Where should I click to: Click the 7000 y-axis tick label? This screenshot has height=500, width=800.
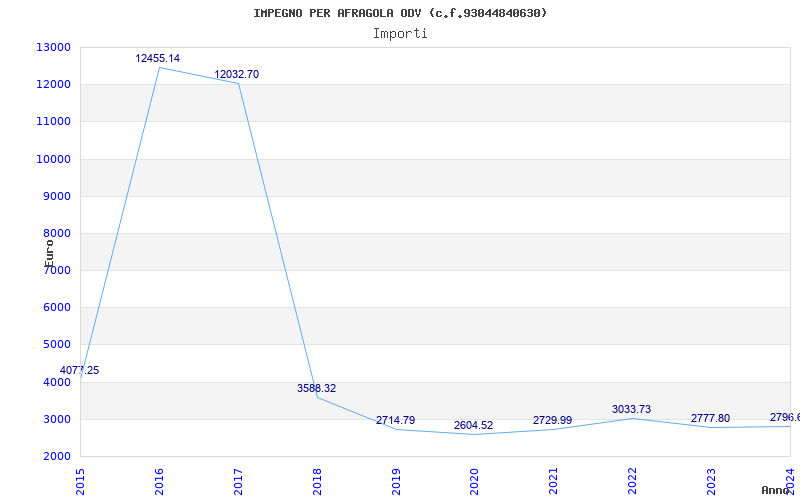[56, 271]
